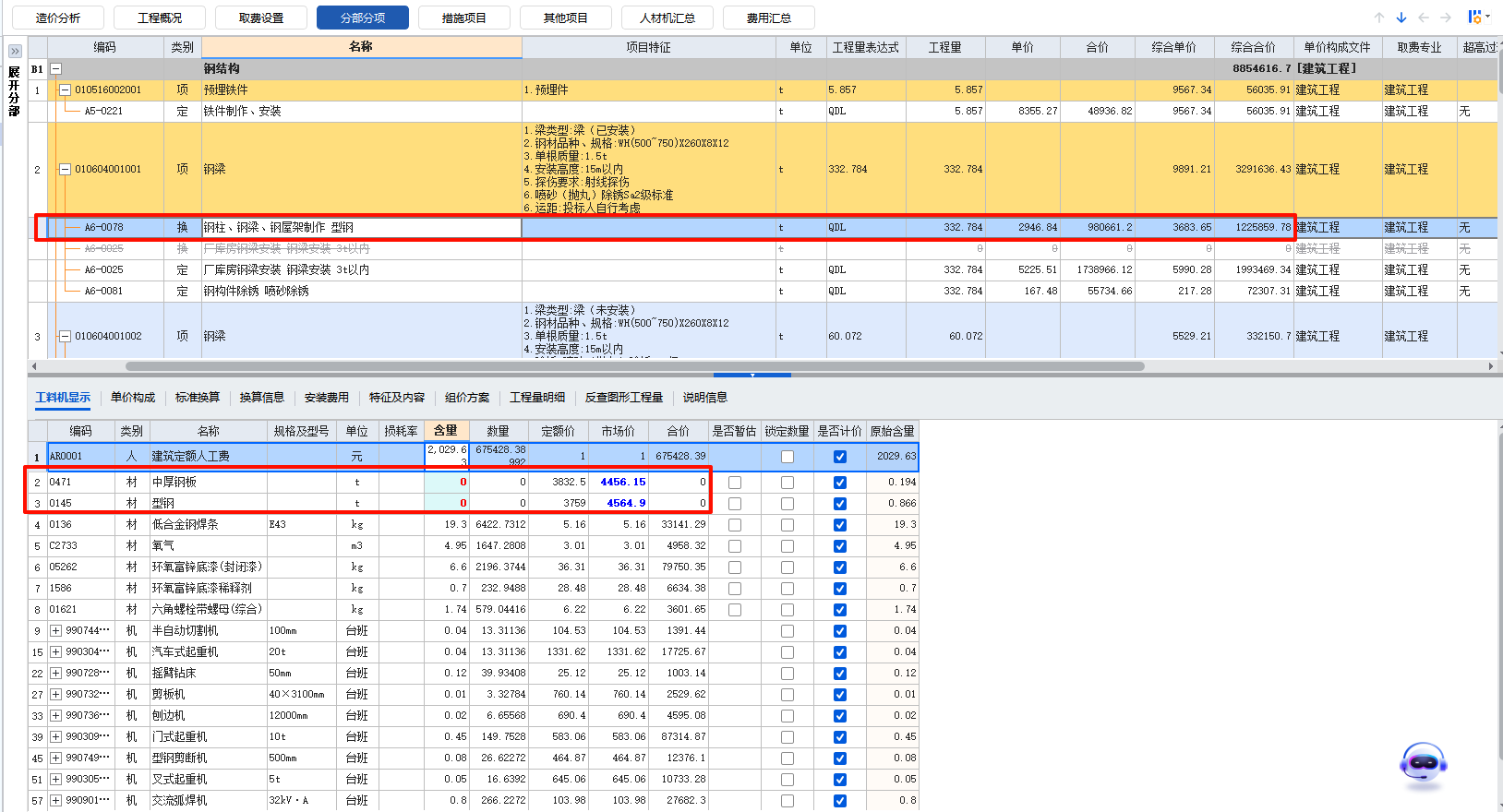Screen dimensions: 1503x812
Task: Collapse the B1 钢结构 section node
Action: [55, 69]
